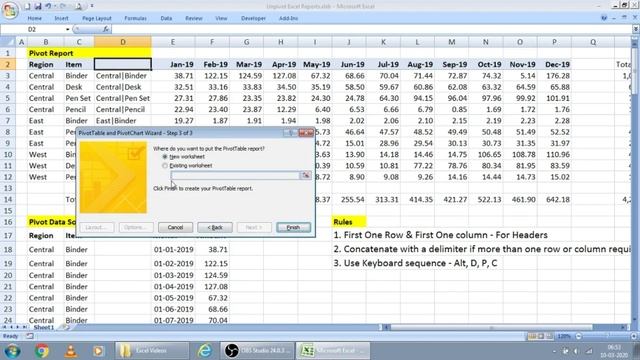Select the New worksheet radio option
This screenshot has height=360, width=640.
[165, 157]
